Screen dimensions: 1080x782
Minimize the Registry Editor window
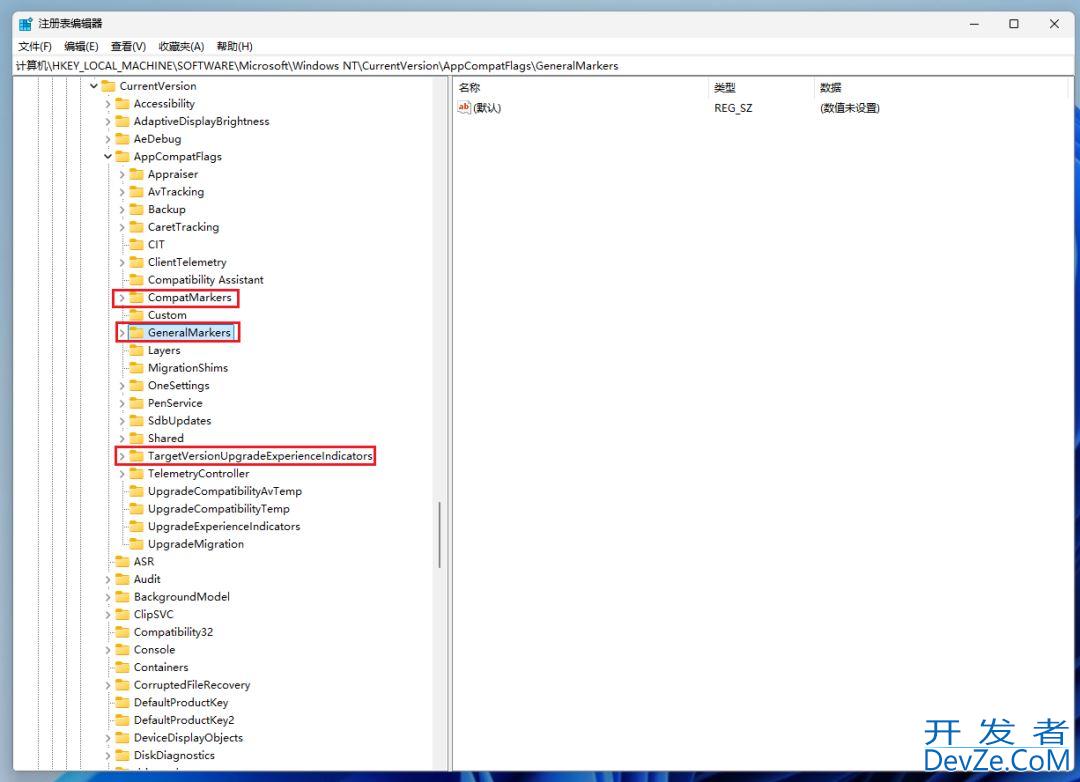pos(974,24)
